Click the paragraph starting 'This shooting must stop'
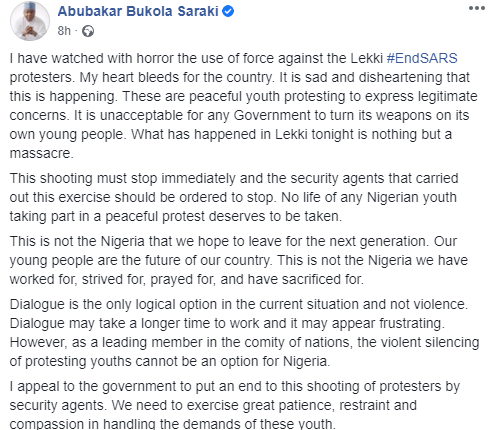 [x=234, y=197]
